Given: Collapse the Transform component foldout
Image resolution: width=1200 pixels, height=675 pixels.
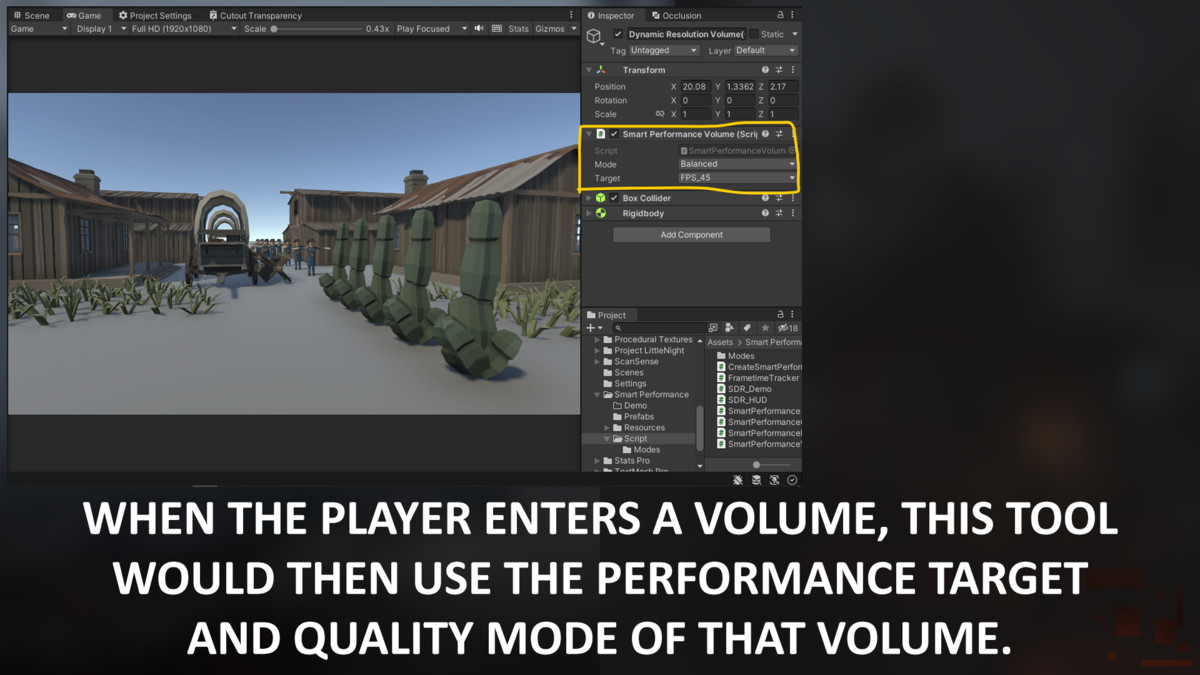Looking at the screenshot, I should click(589, 70).
